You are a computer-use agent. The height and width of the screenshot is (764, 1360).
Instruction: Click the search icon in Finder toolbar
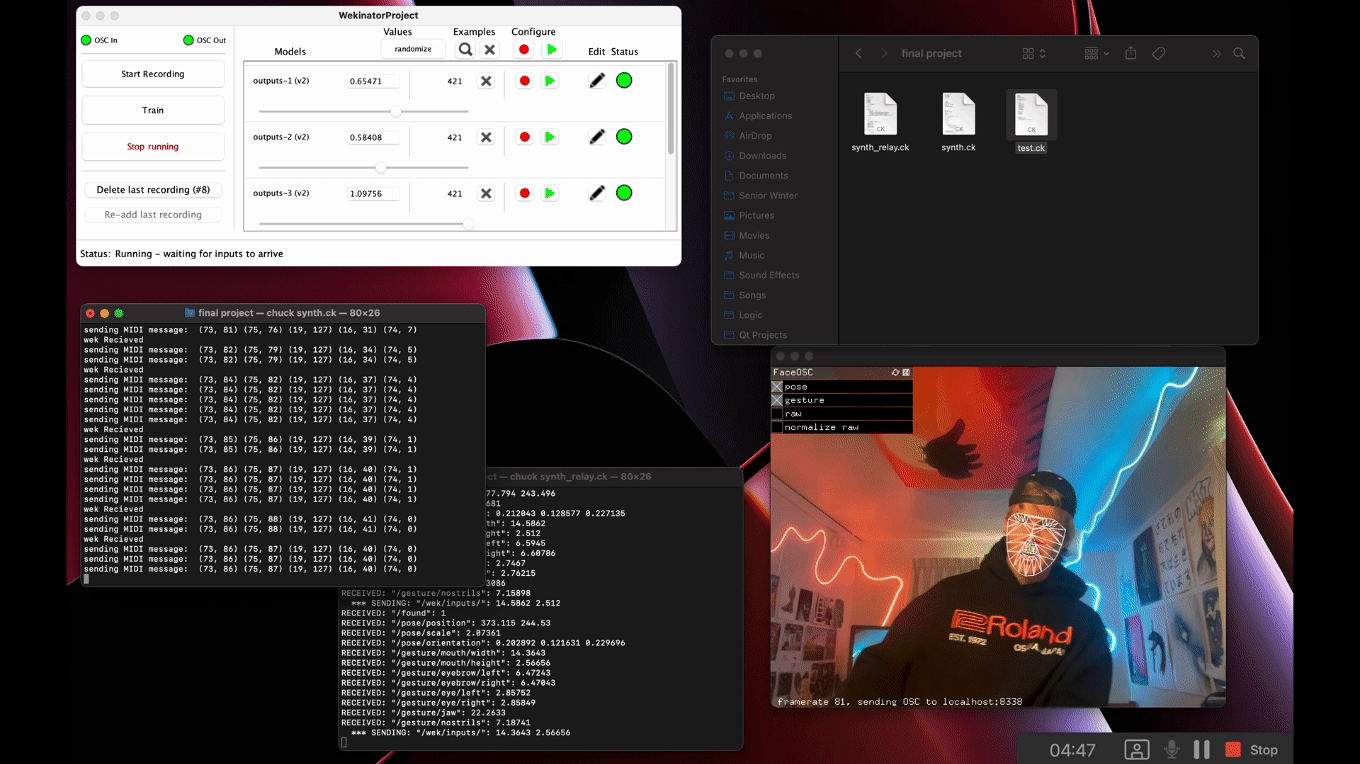pyautogui.click(x=1239, y=53)
